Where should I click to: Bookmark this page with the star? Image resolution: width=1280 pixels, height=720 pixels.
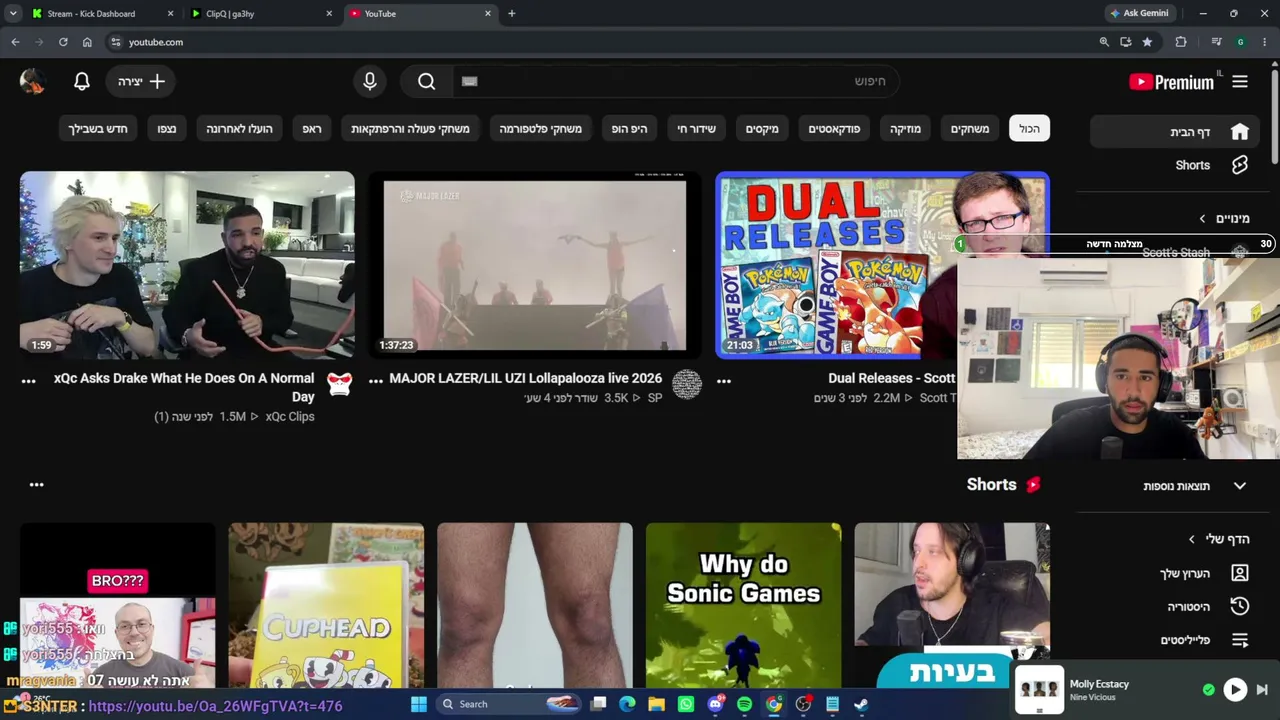point(1147,42)
